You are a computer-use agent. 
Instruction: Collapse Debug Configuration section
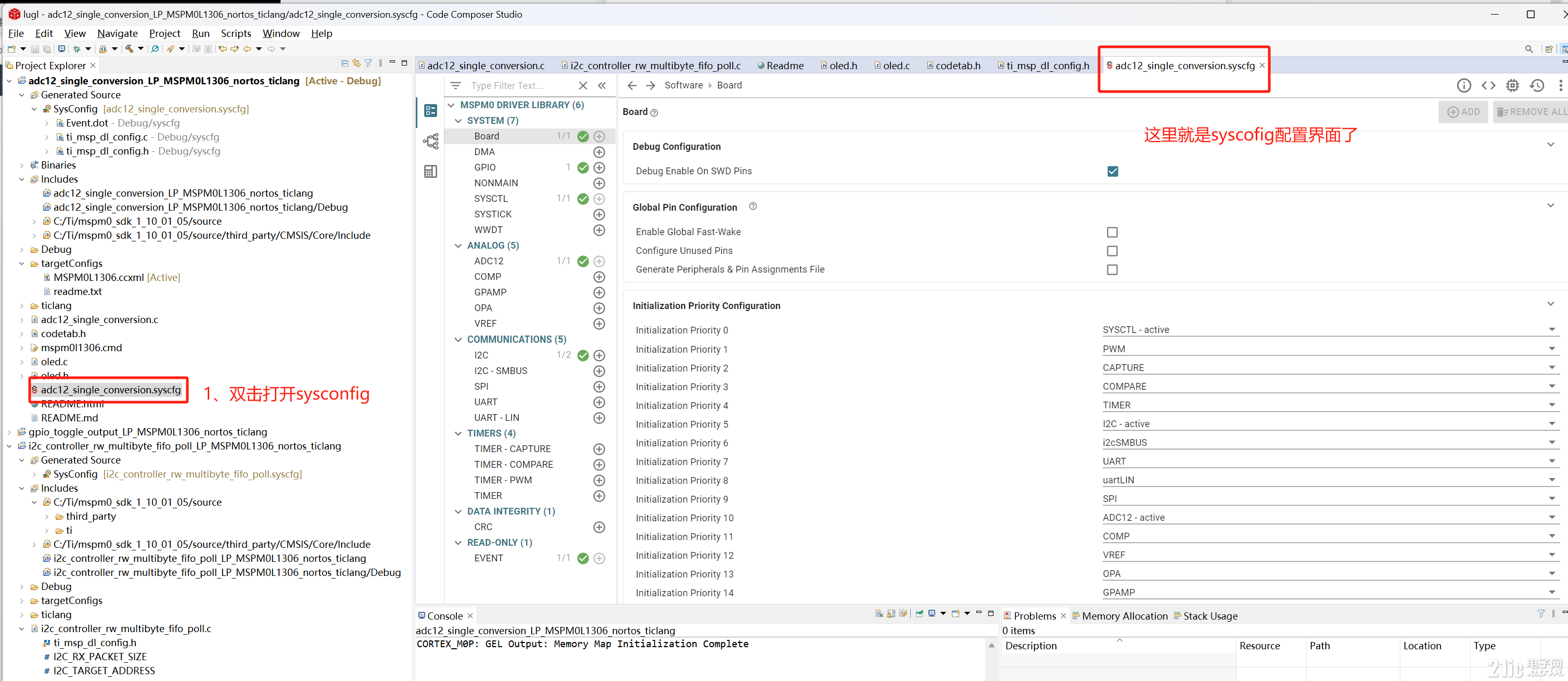[1550, 145]
